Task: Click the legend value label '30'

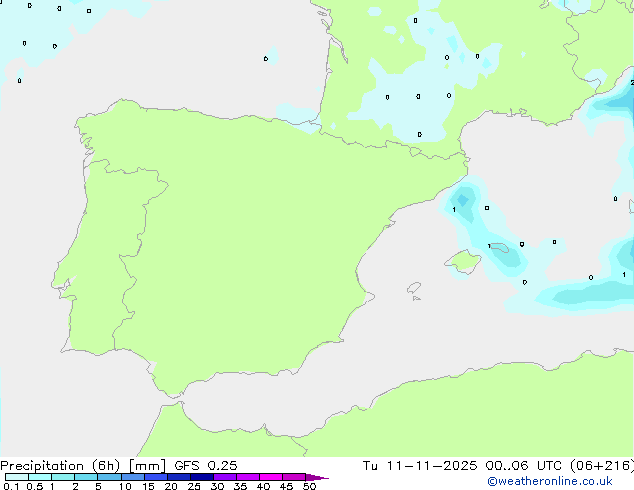Action: [217, 486]
